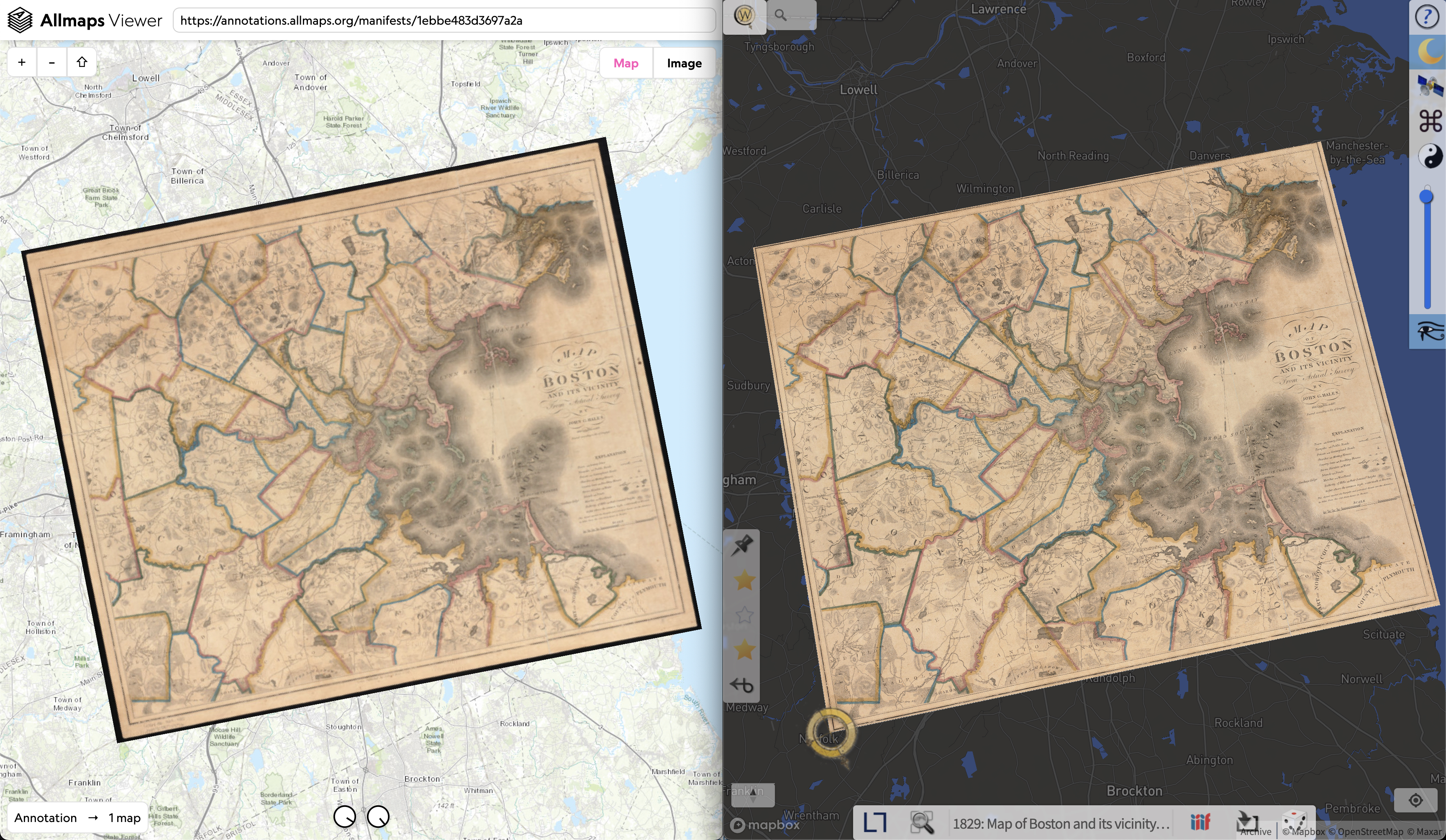Click the help question mark icon
Image resolution: width=1446 pixels, height=840 pixels.
point(1427,17)
